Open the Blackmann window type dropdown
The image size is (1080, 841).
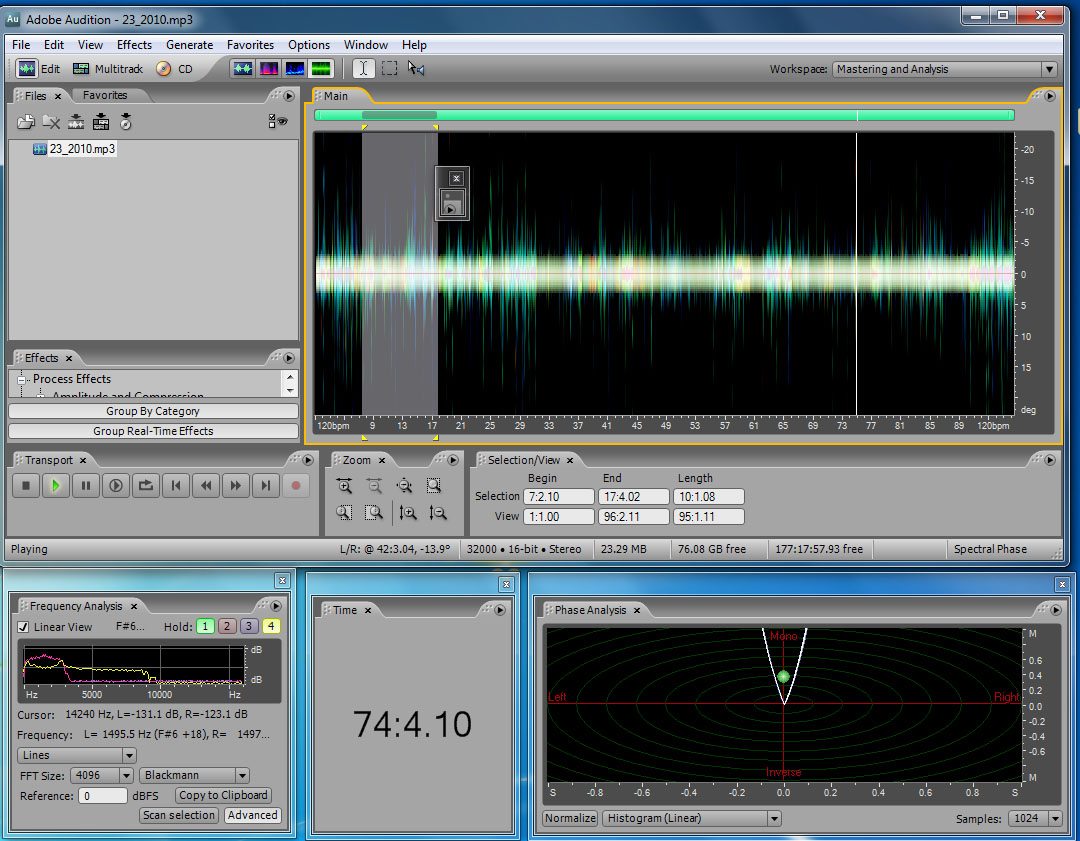point(242,776)
